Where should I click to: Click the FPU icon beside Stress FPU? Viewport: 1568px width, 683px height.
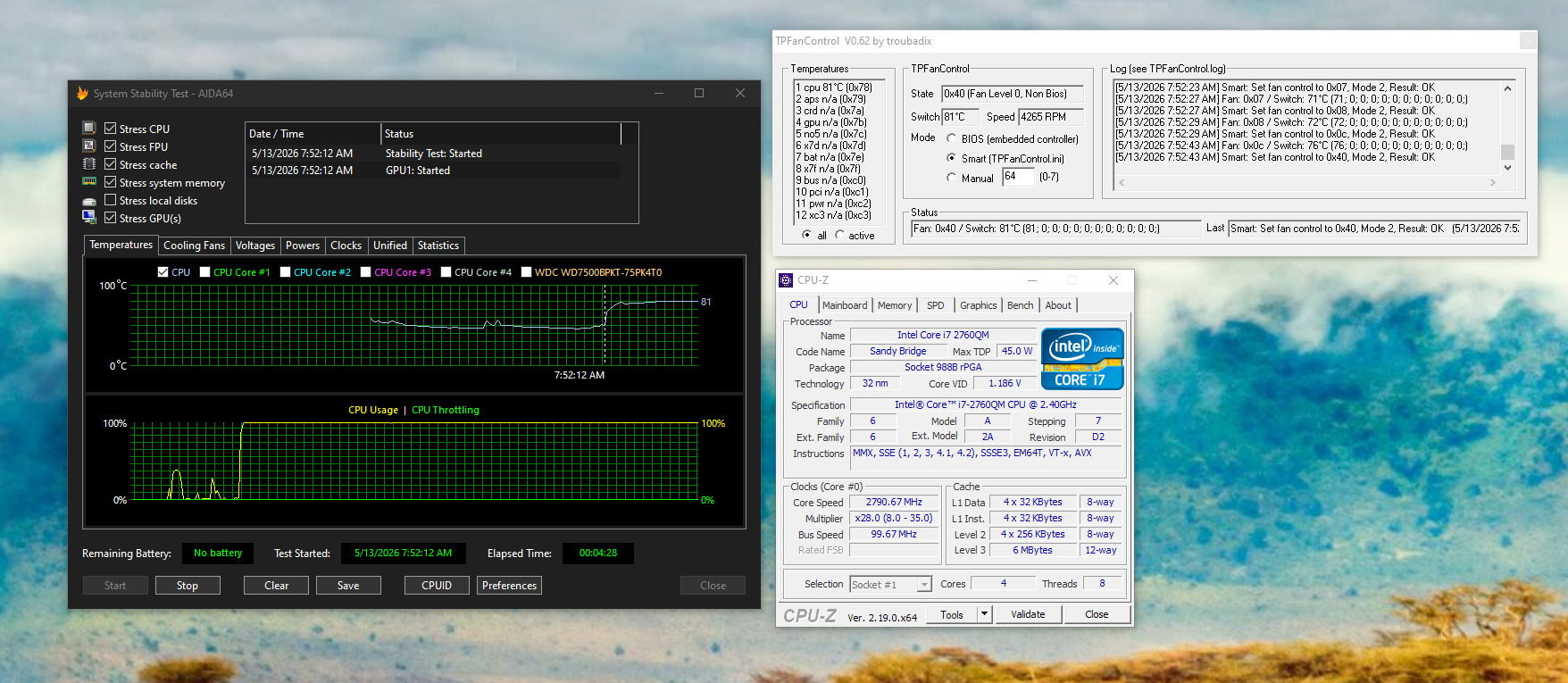[89, 146]
